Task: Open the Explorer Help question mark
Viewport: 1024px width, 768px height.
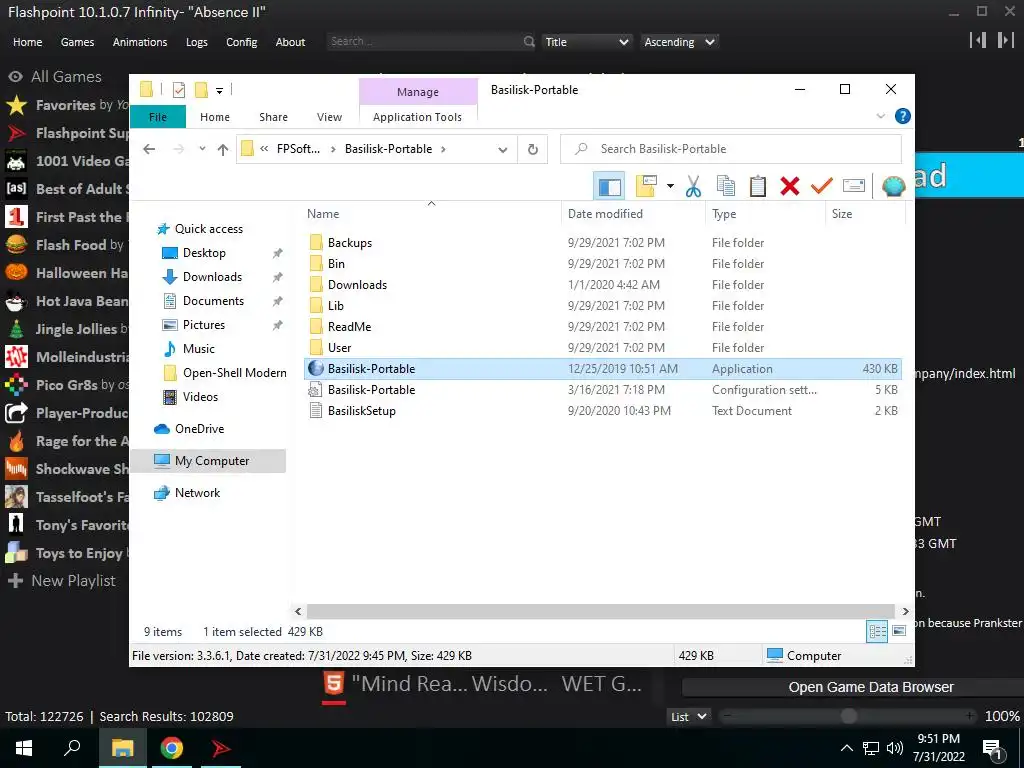Action: [x=903, y=116]
